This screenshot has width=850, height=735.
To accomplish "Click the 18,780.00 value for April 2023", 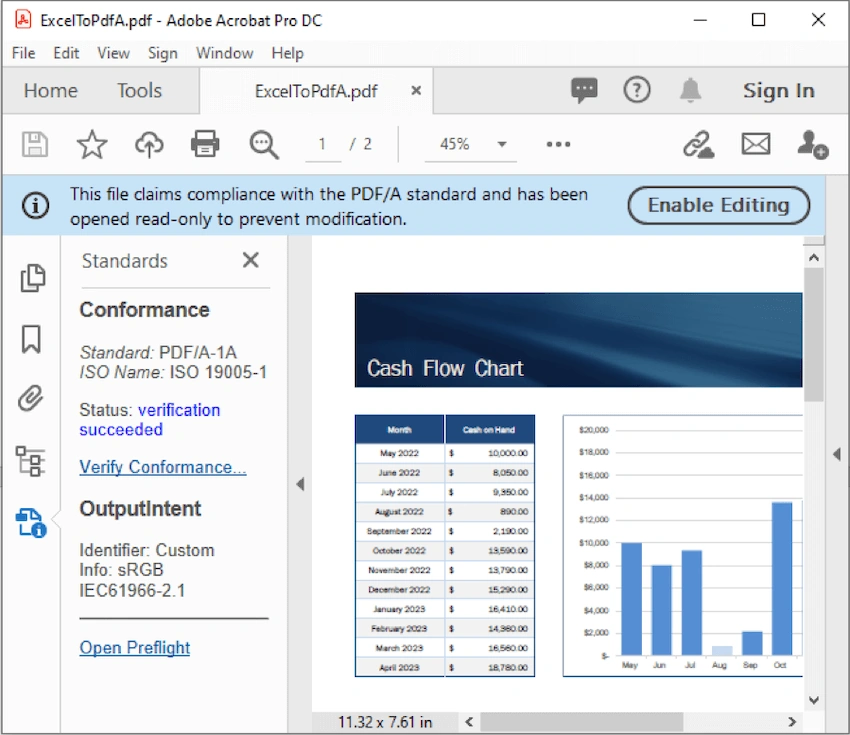I will 508,668.
